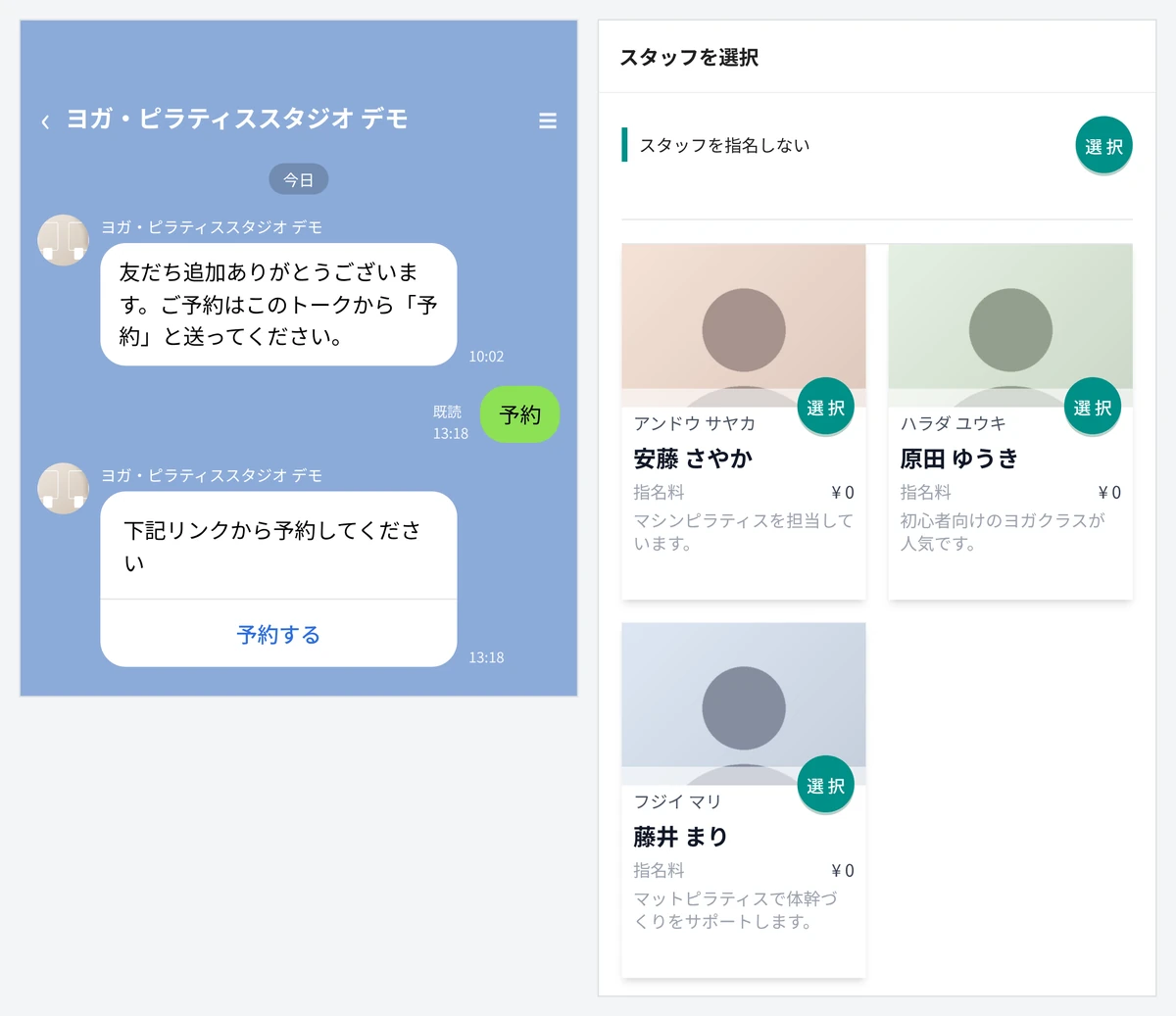This screenshot has height=1016, width=1176.
Task: Choose staff 藤井 まり with 選択 button
Action: (x=826, y=785)
